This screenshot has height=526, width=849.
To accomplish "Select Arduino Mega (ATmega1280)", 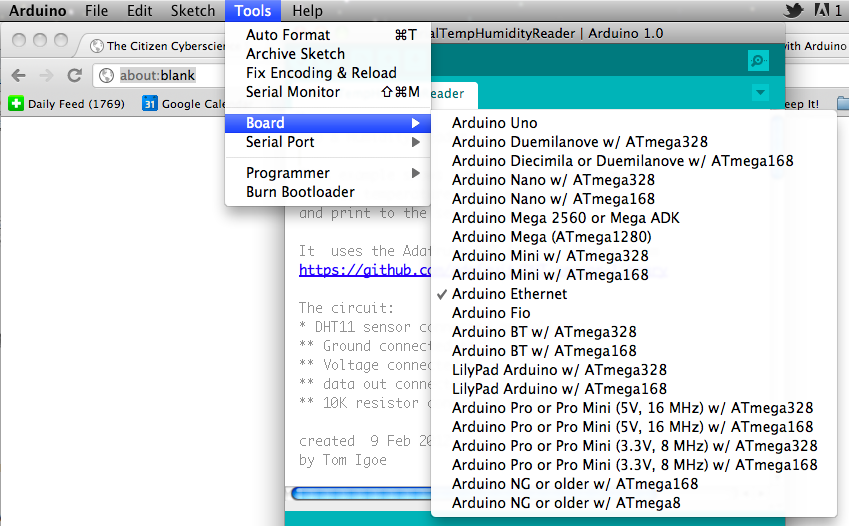I will tap(634, 237).
